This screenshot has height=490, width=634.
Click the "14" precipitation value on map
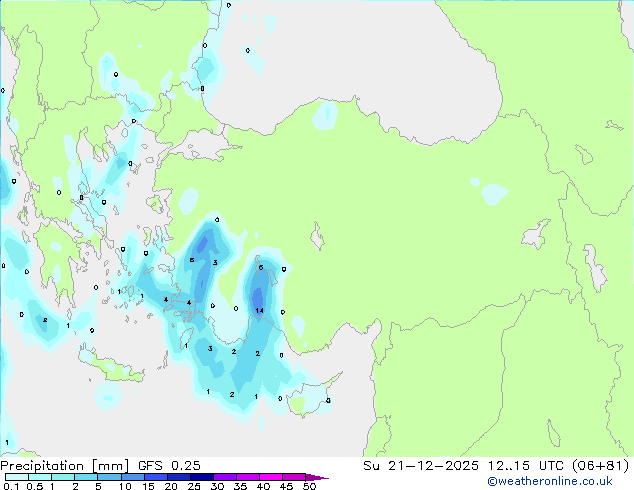click(260, 310)
